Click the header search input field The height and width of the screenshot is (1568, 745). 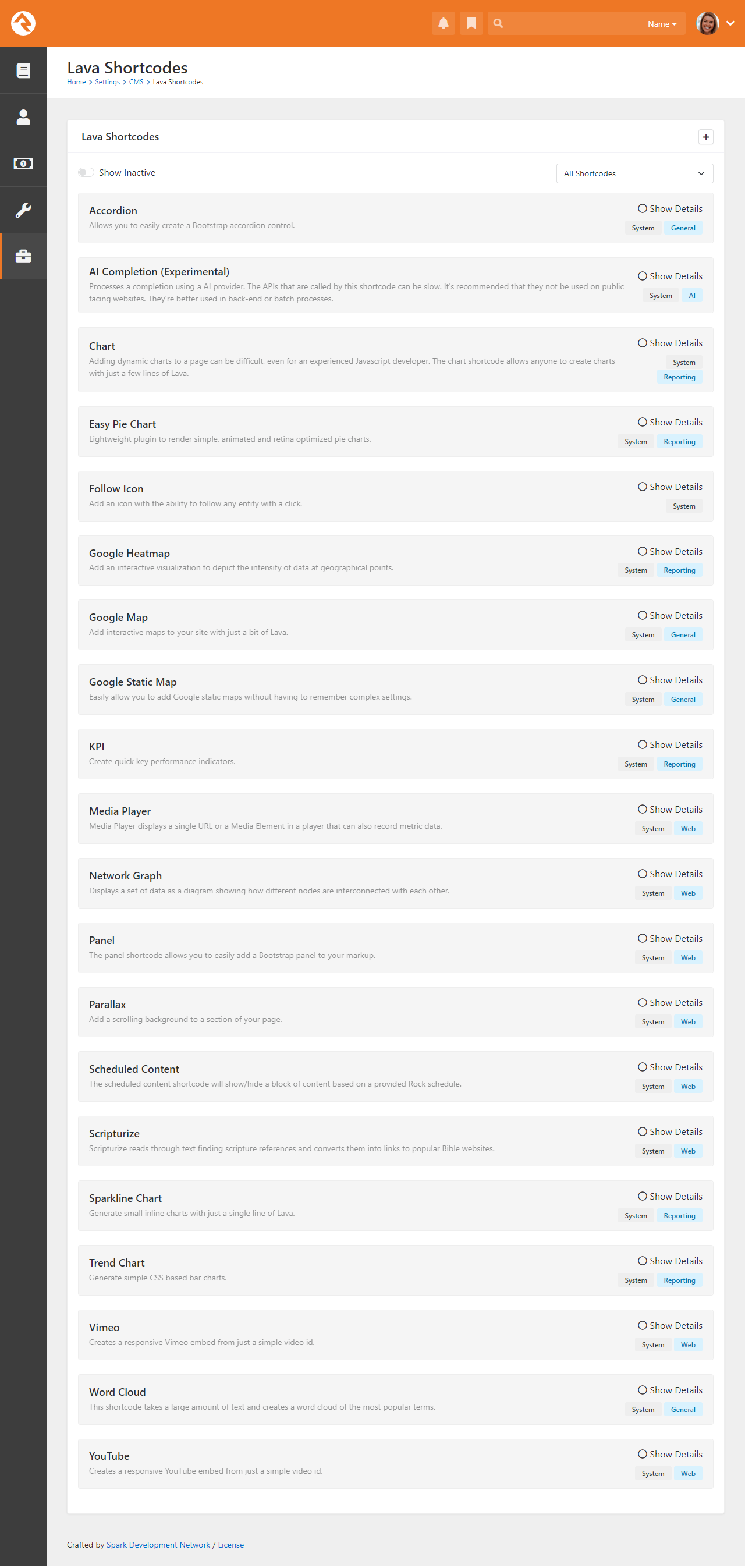pyautogui.click(x=572, y=24)
